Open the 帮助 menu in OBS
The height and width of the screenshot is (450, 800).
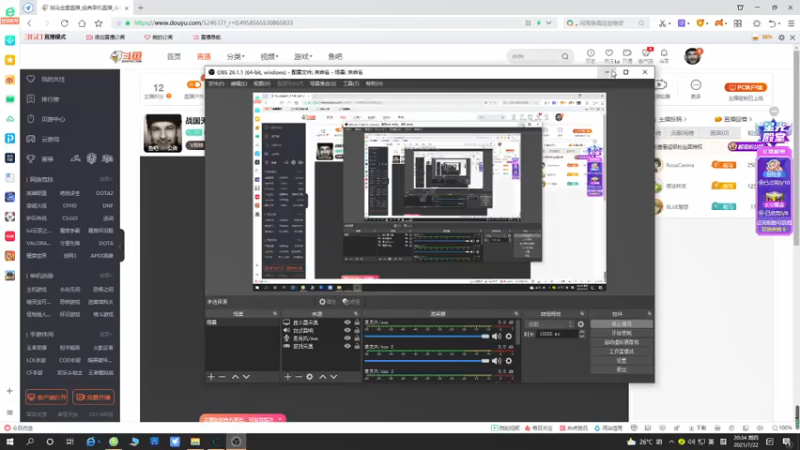click(374, 84)
